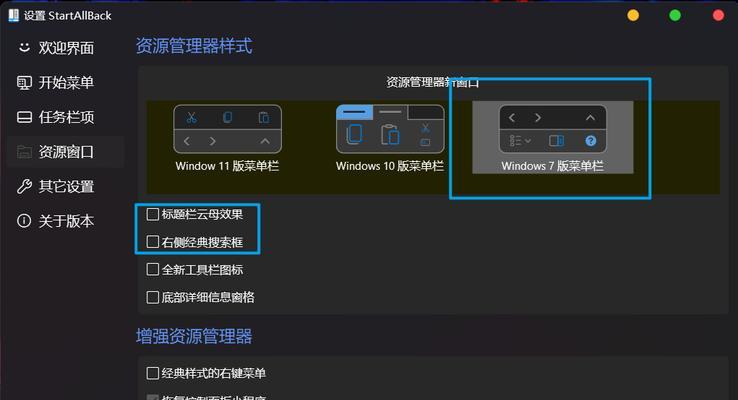Open the 开始菜单 sidebar page
Screen dimensions: 738x400
pos(66,82)
